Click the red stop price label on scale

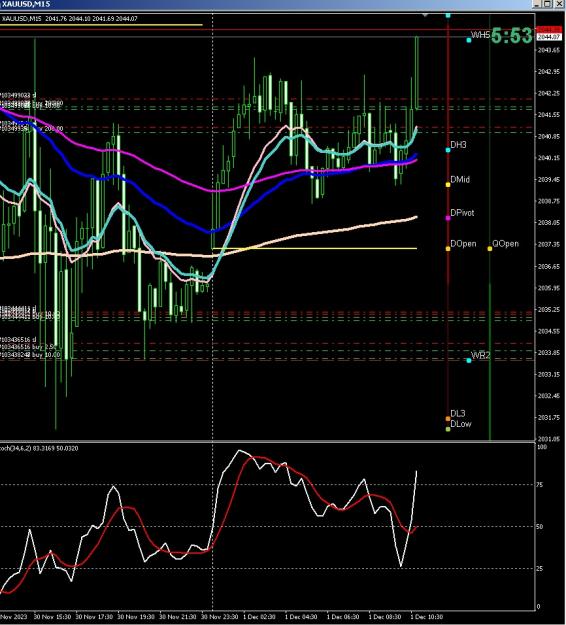click(548, 30)
